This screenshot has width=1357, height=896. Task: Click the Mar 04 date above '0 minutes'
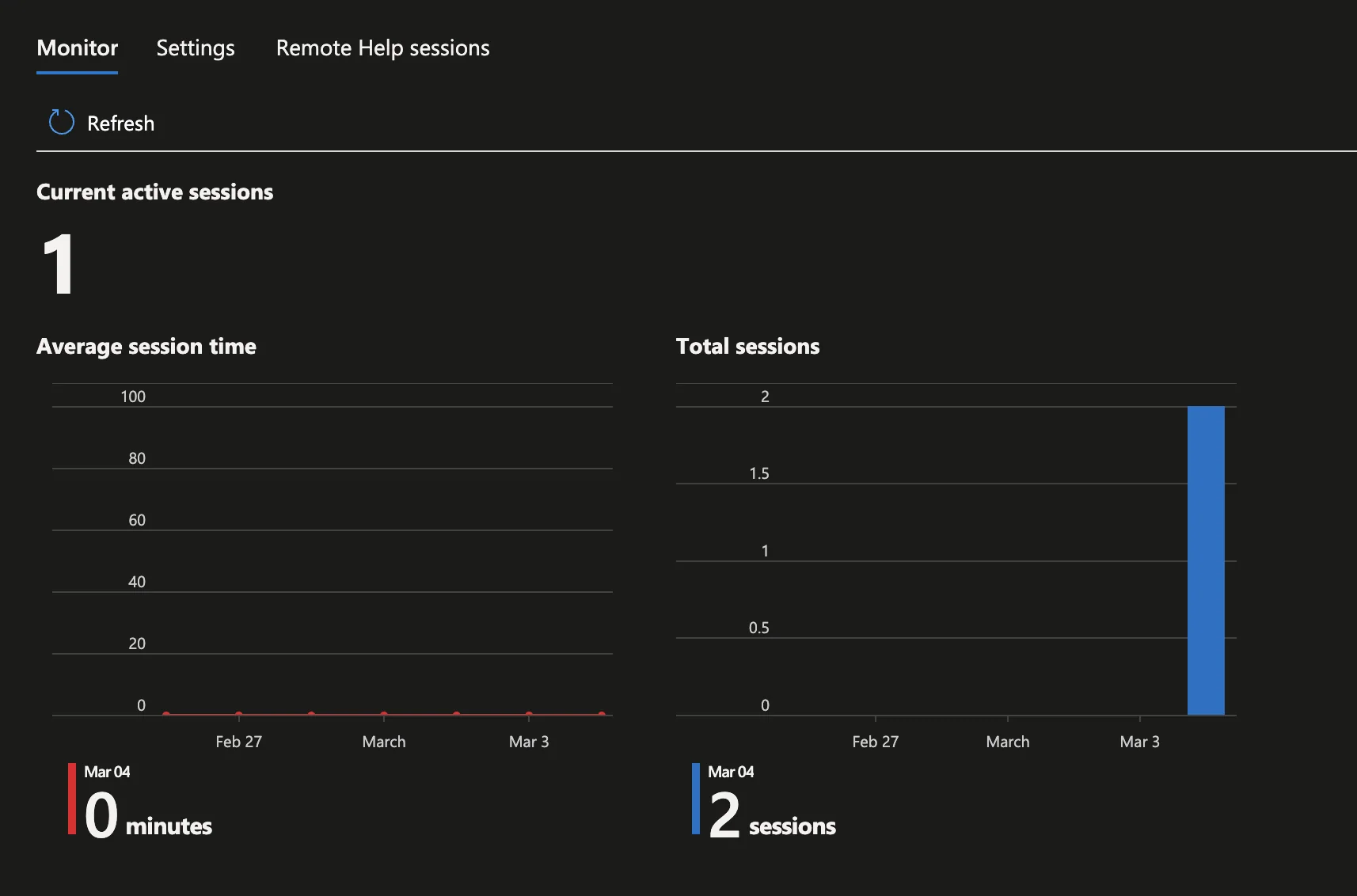[x=107, y=772]
